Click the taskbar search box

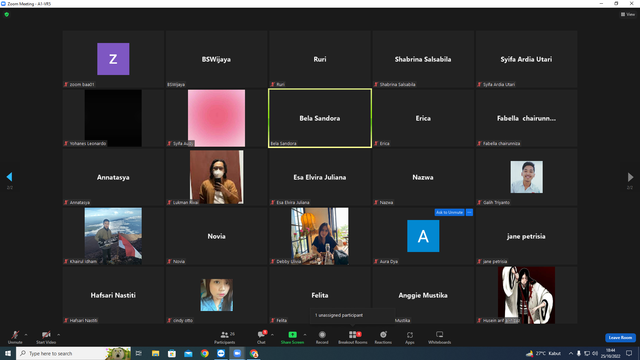[x=73, y=353]
